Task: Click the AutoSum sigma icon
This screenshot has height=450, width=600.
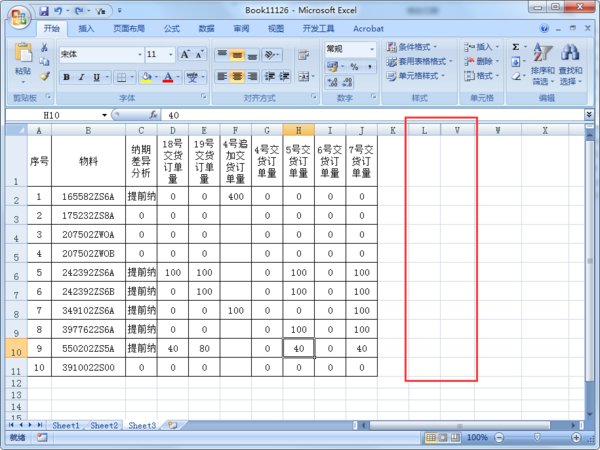Action: pyautogui.click(x=516, y=46)
